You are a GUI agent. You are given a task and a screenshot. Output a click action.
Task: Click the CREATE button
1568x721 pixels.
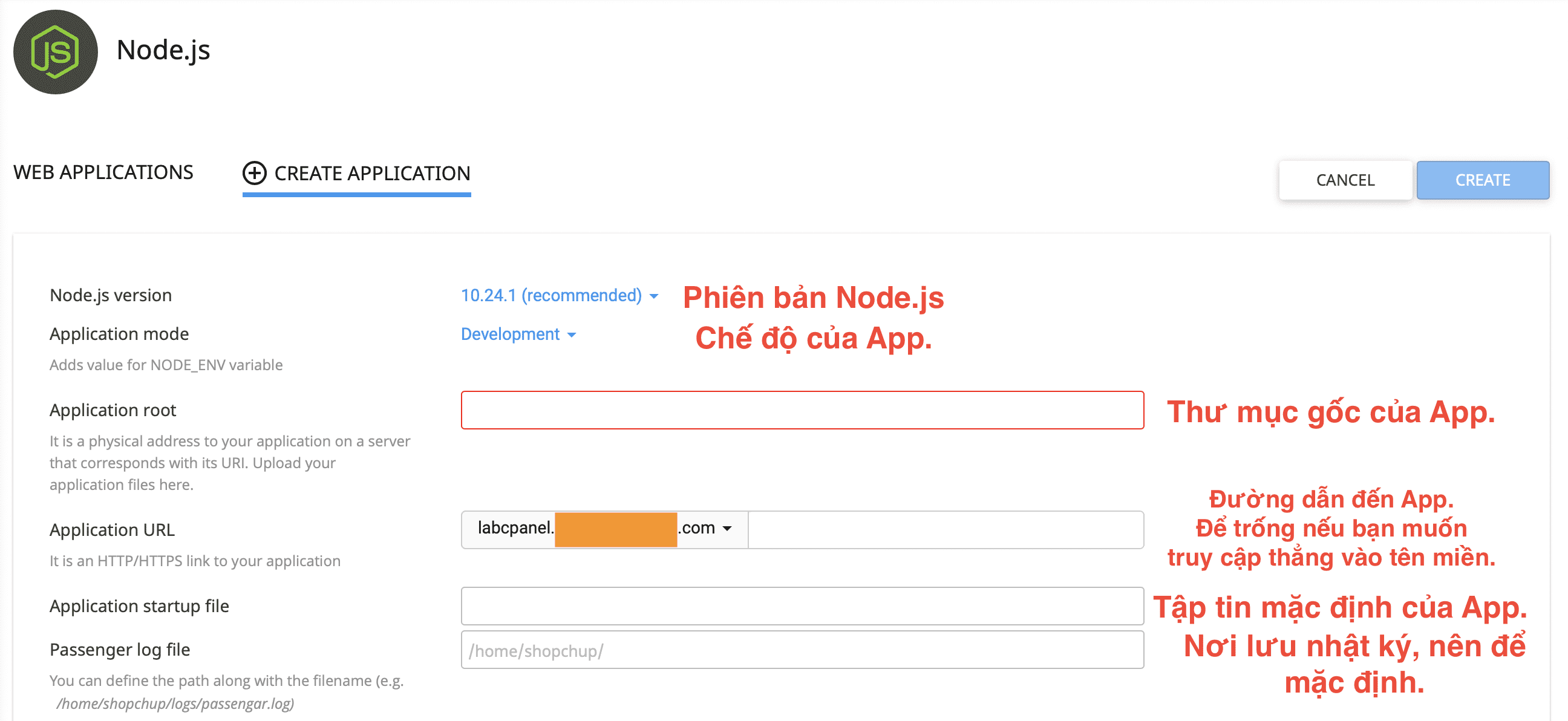point(1483,180)
